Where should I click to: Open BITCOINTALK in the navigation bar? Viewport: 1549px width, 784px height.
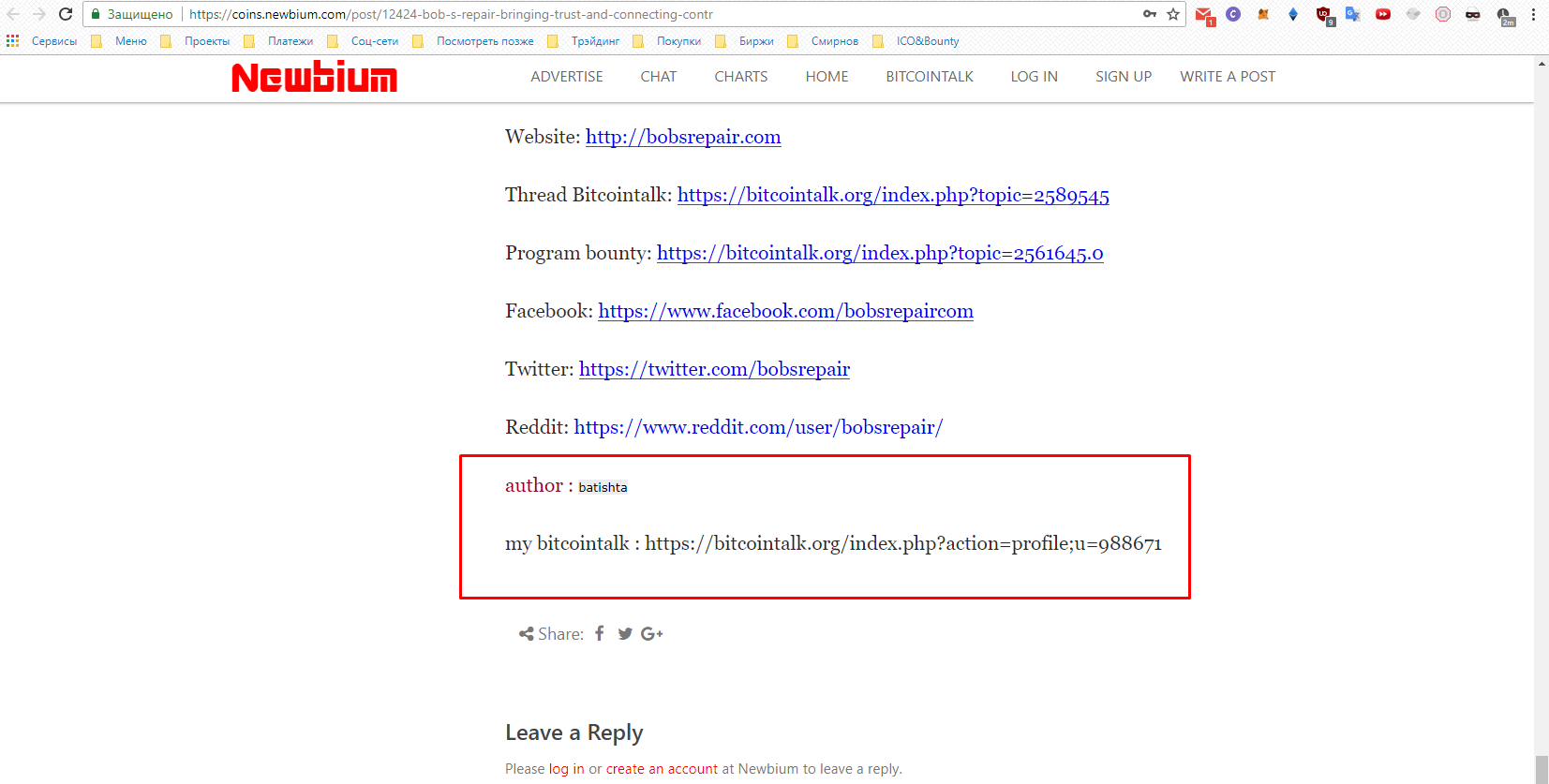click(x=930, y=77)
